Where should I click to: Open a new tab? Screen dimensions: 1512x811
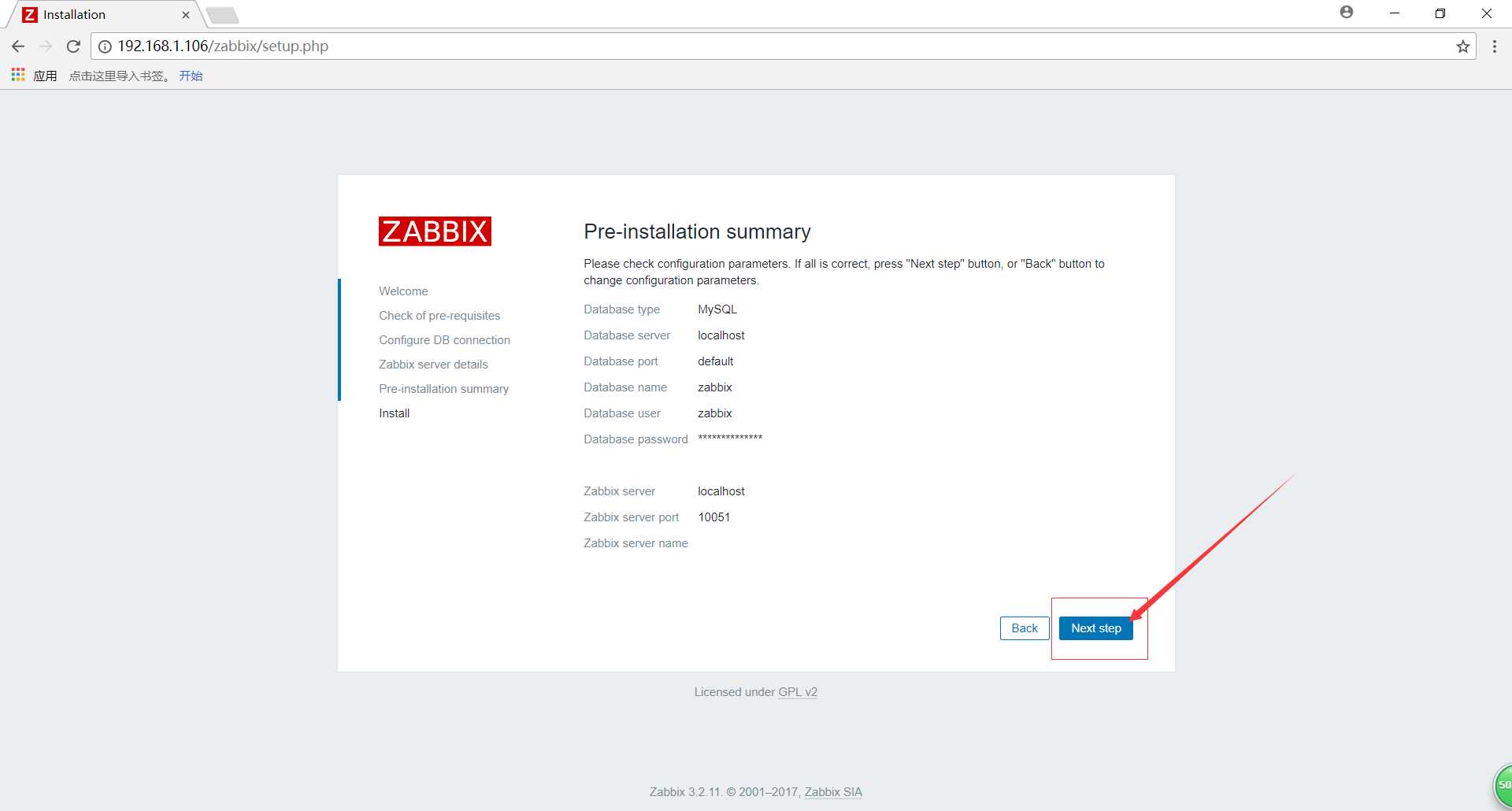[223, 15]
